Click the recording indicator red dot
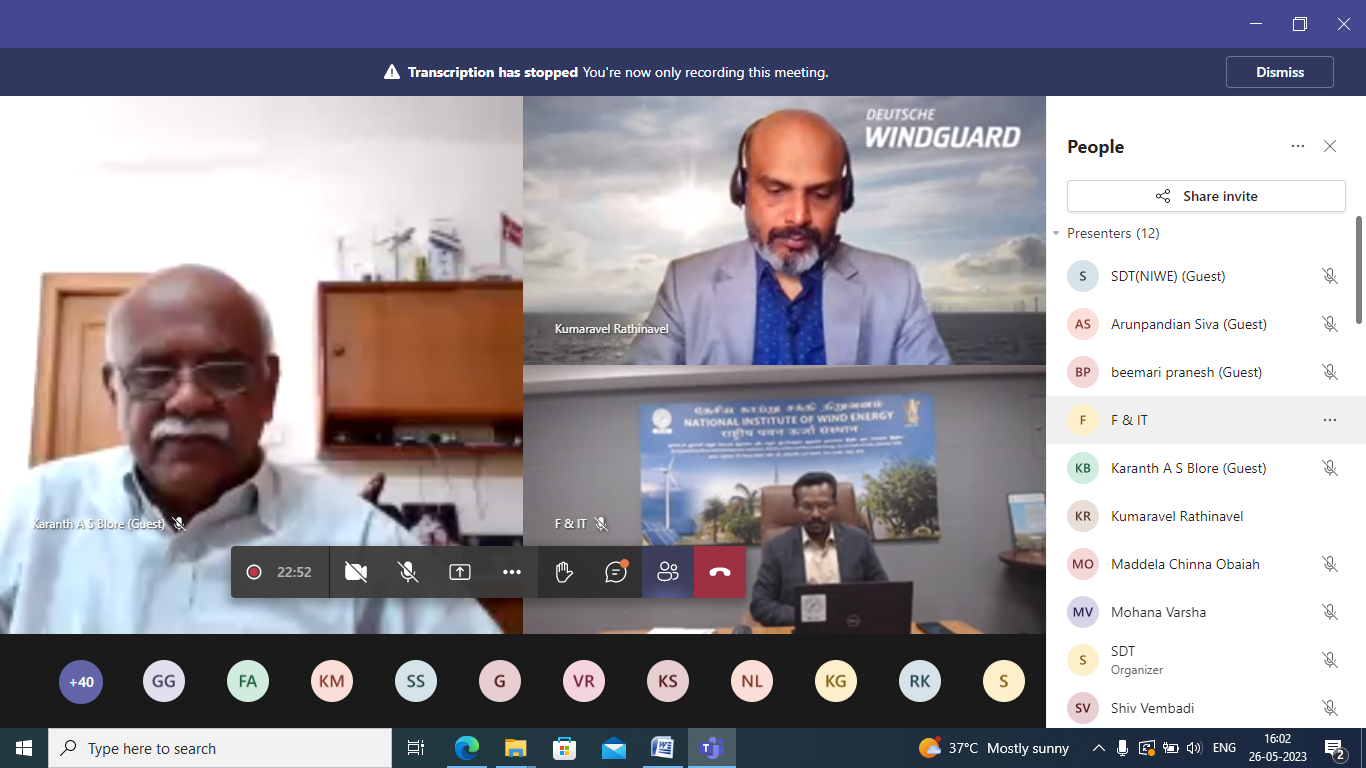The image size is (1366, 768). [x=254, y=572]
